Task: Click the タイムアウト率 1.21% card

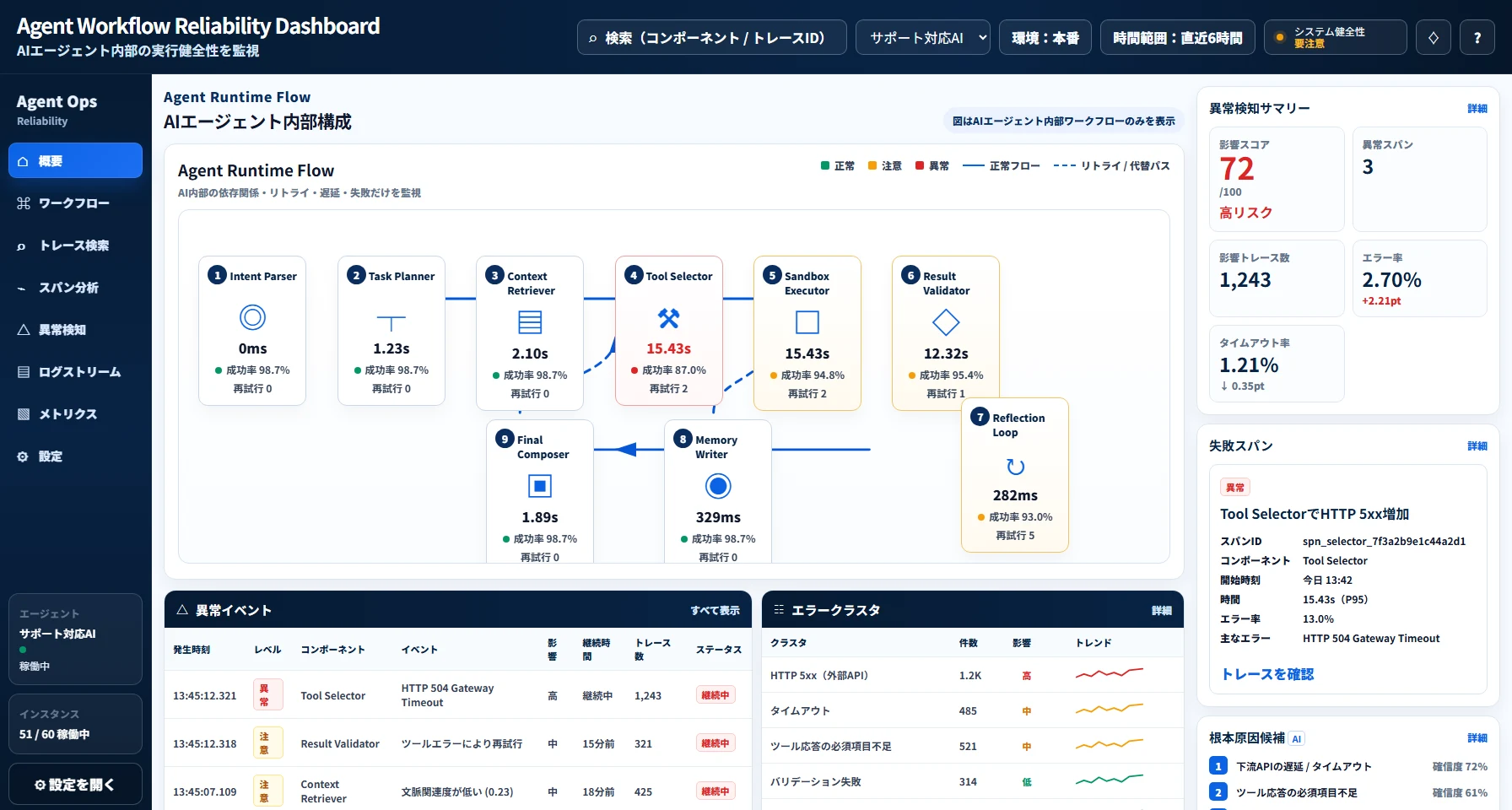Action: point(1277,364)
